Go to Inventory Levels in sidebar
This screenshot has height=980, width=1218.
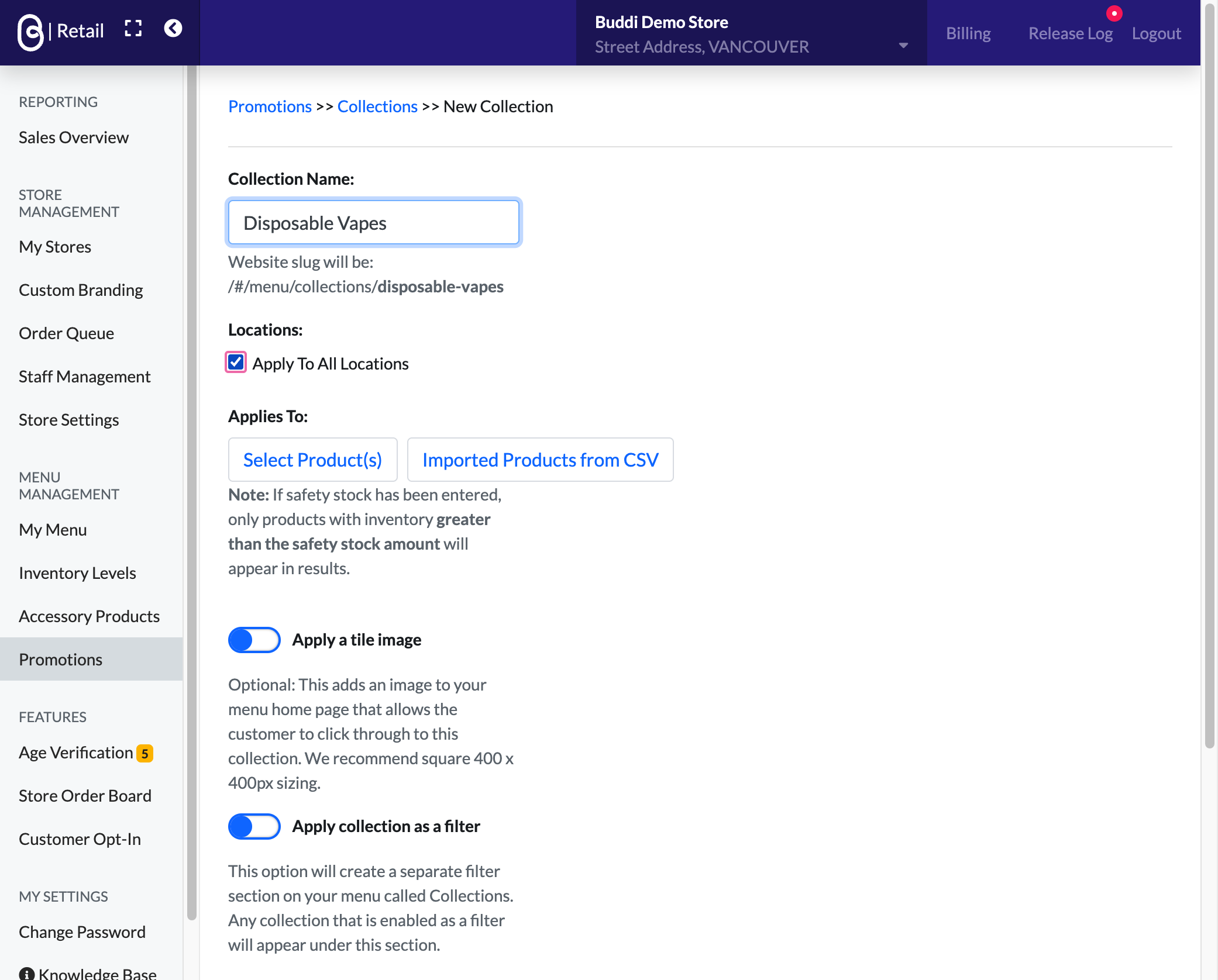pos(77,573)
